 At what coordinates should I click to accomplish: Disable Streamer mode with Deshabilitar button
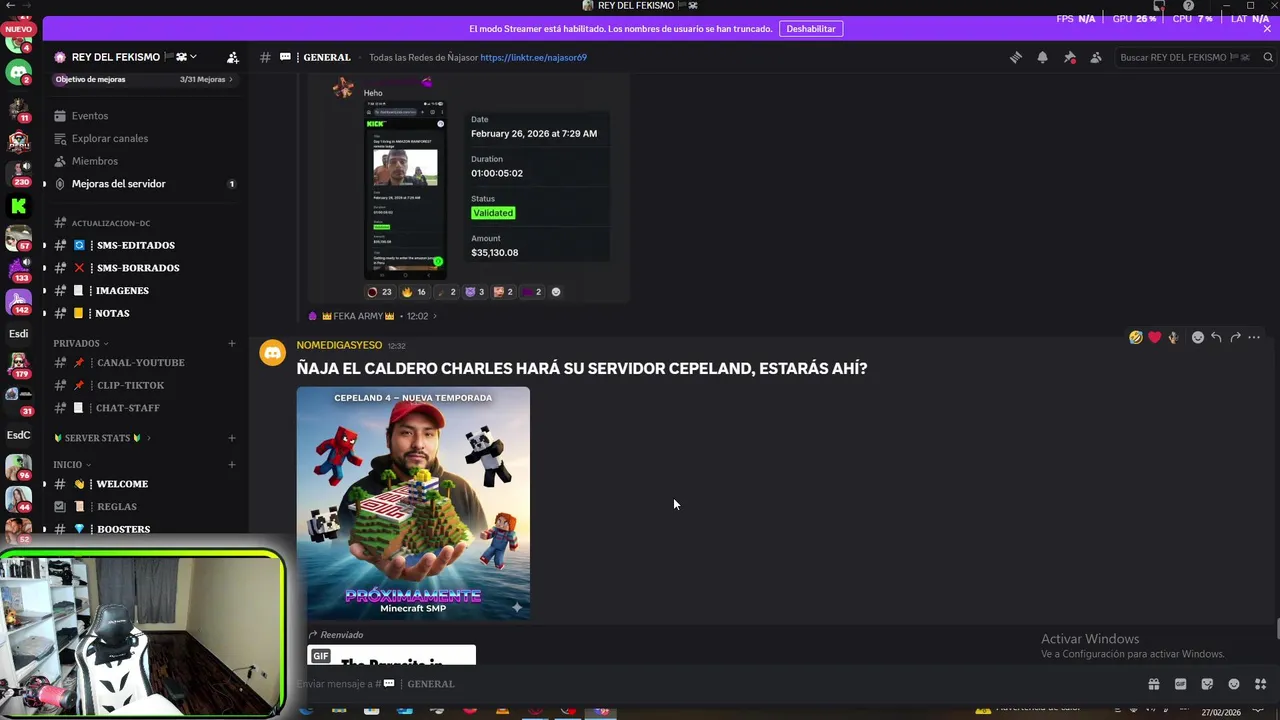(x=811, y=29)
